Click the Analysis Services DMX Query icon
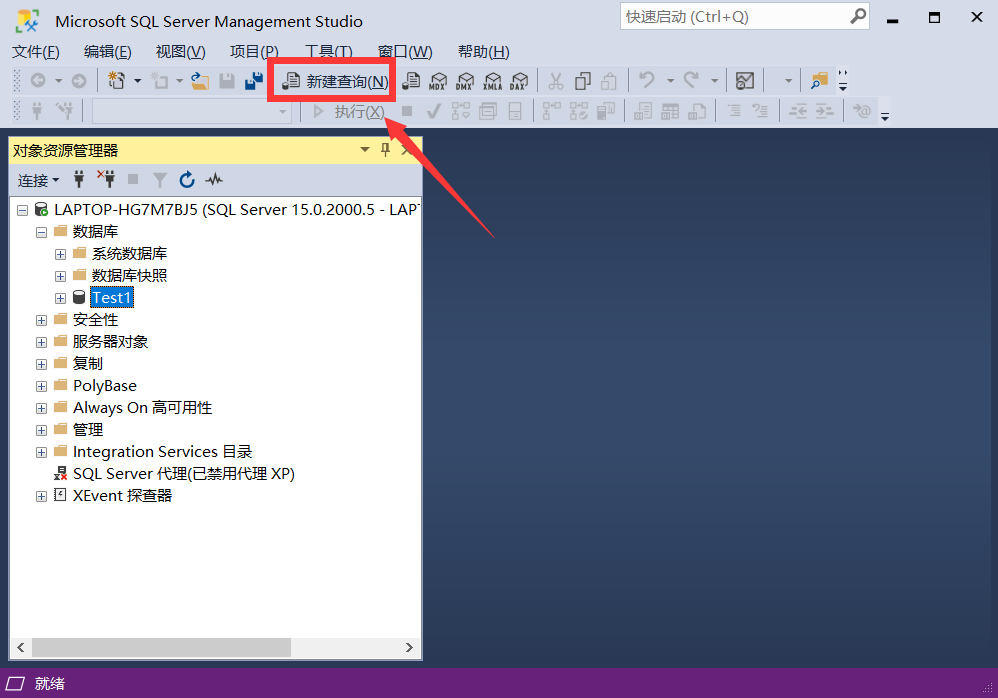This screenshot has width=998, height=698. point(465,81)
